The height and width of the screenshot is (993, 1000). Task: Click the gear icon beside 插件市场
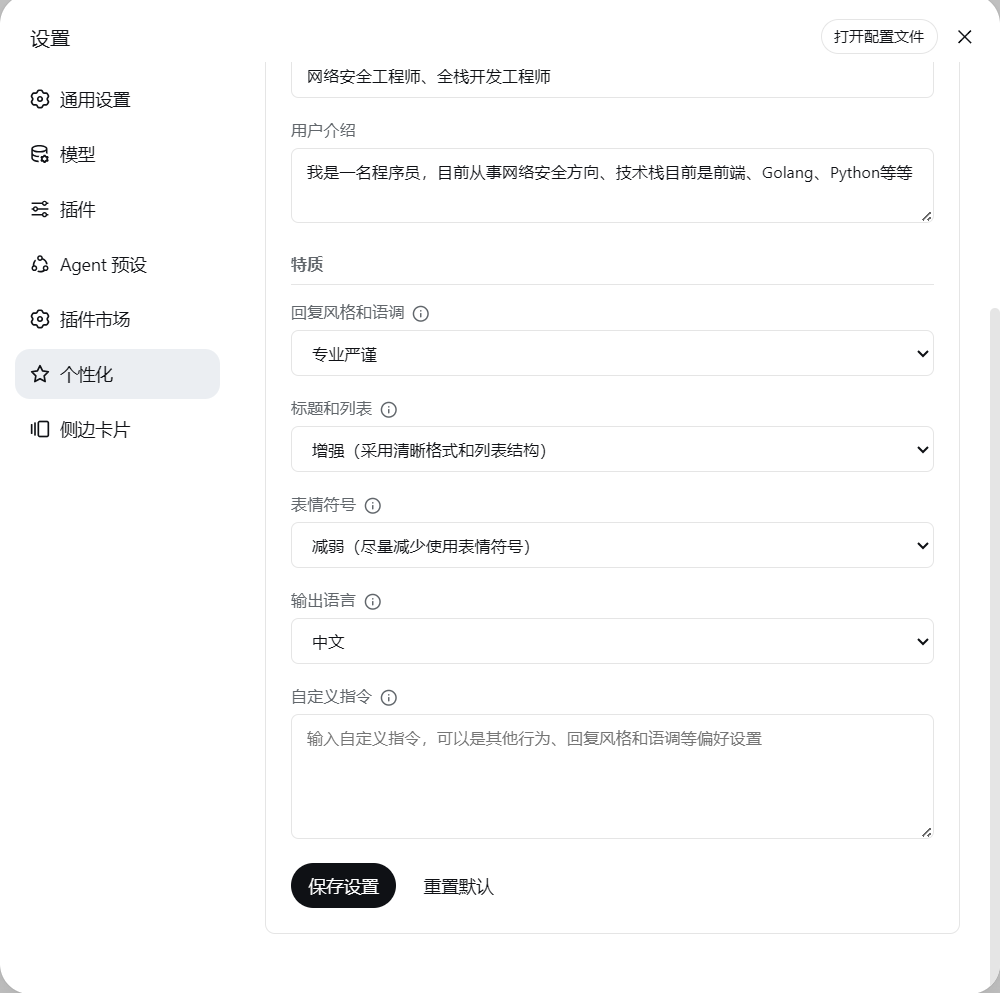tap(40, 319)
